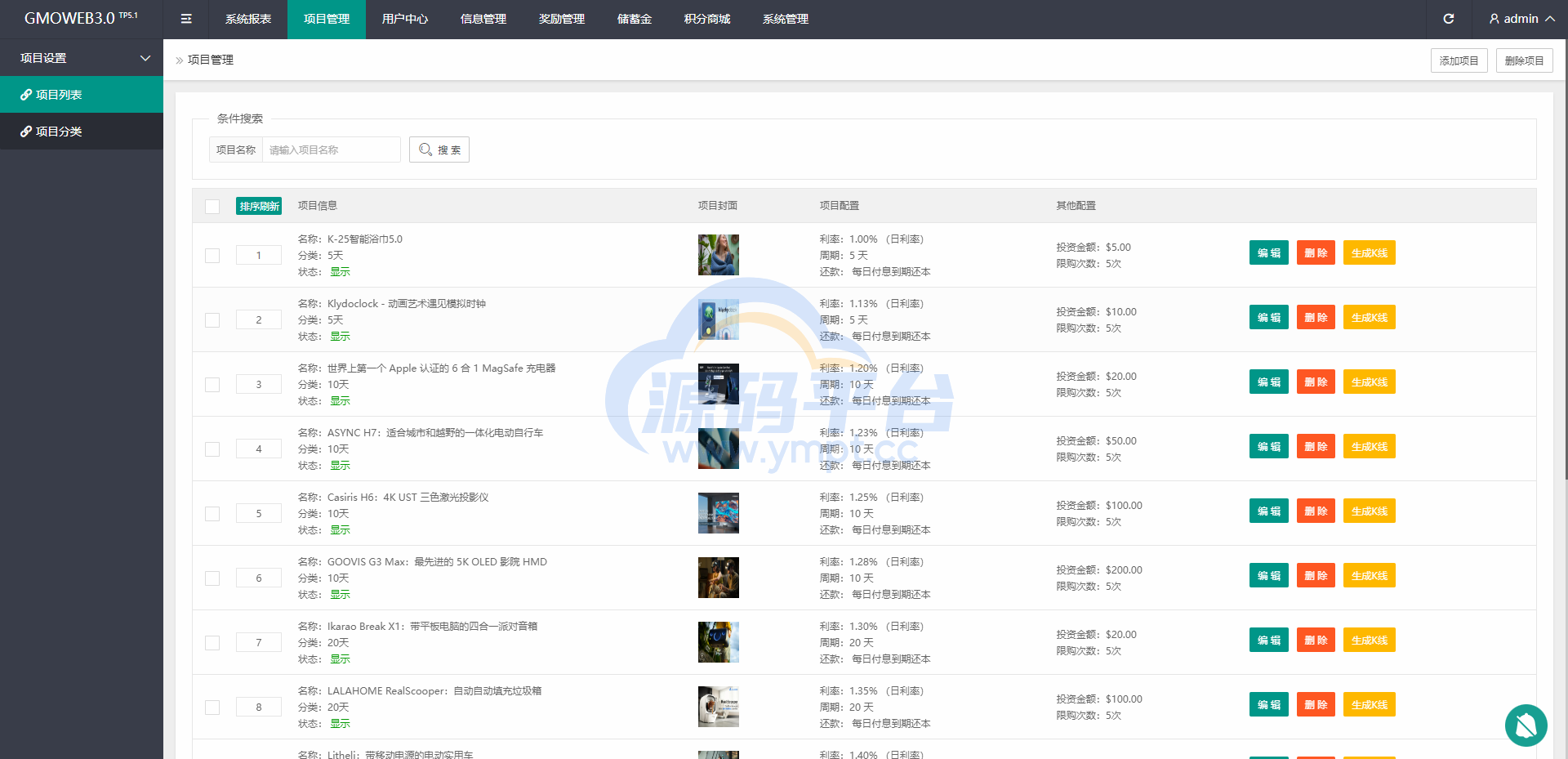Check the GOOVIS G3 Max row checkbox
Image resolution: width=1568 pixels, height=759 pixels.
(x=212, y=578)
